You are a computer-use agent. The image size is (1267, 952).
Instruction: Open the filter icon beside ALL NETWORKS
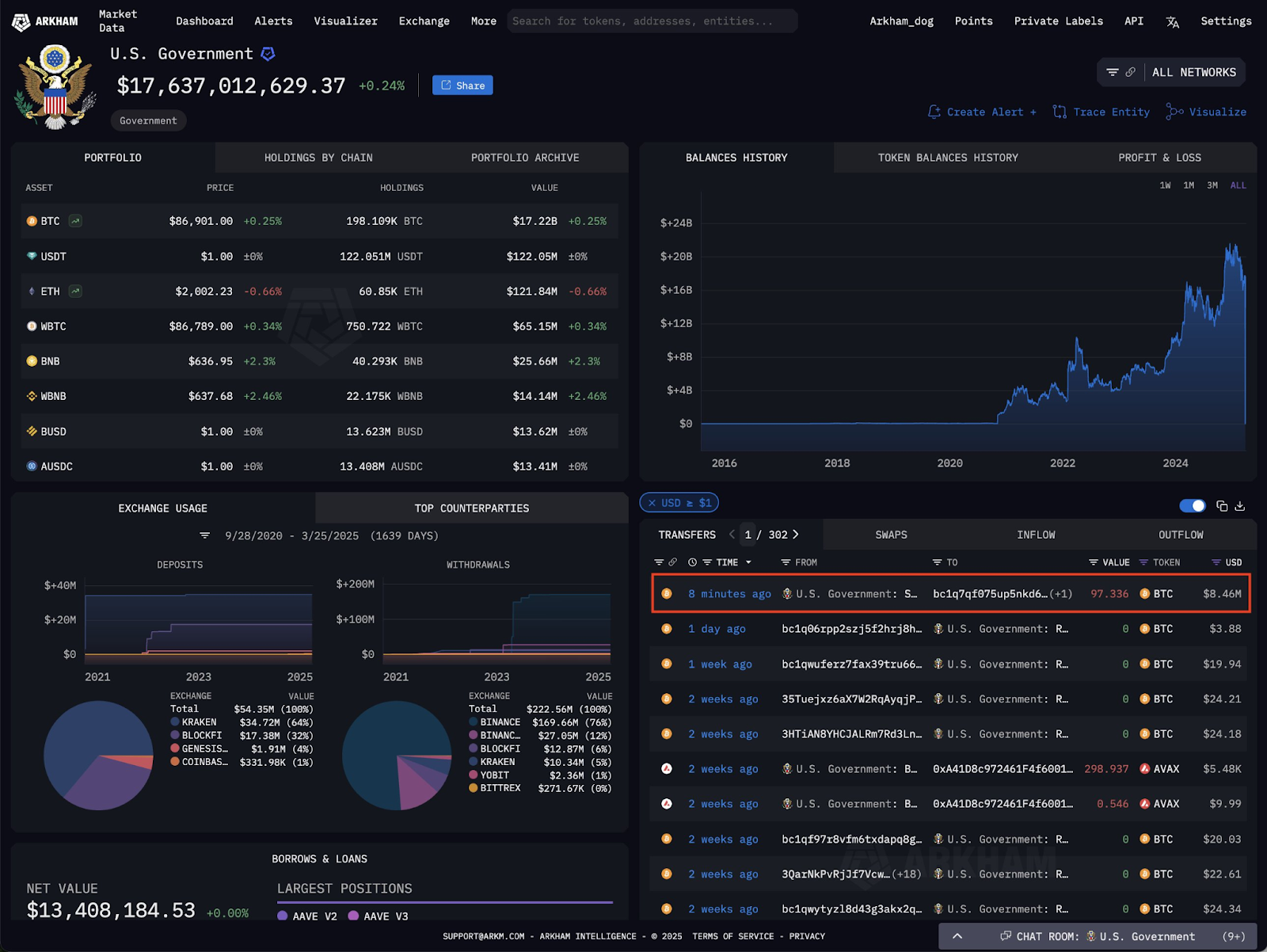1114,72
